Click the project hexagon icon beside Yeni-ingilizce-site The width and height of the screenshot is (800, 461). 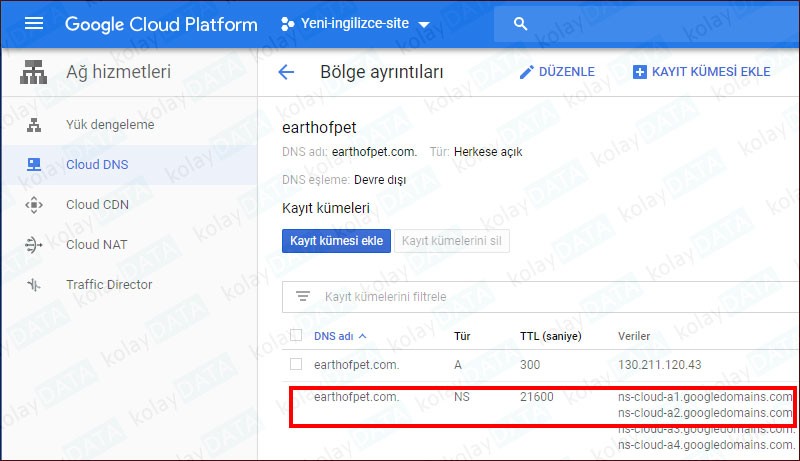click(288, 24)
